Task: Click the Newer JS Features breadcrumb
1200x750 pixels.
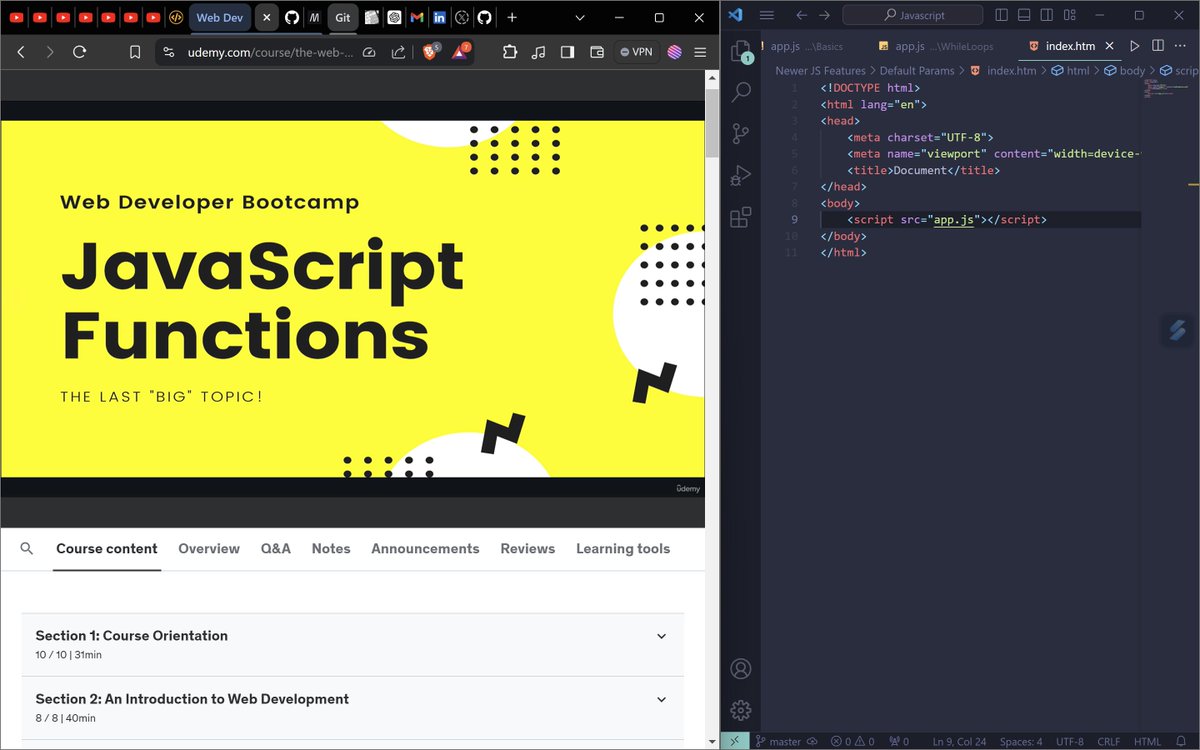Action: [820, 71]
